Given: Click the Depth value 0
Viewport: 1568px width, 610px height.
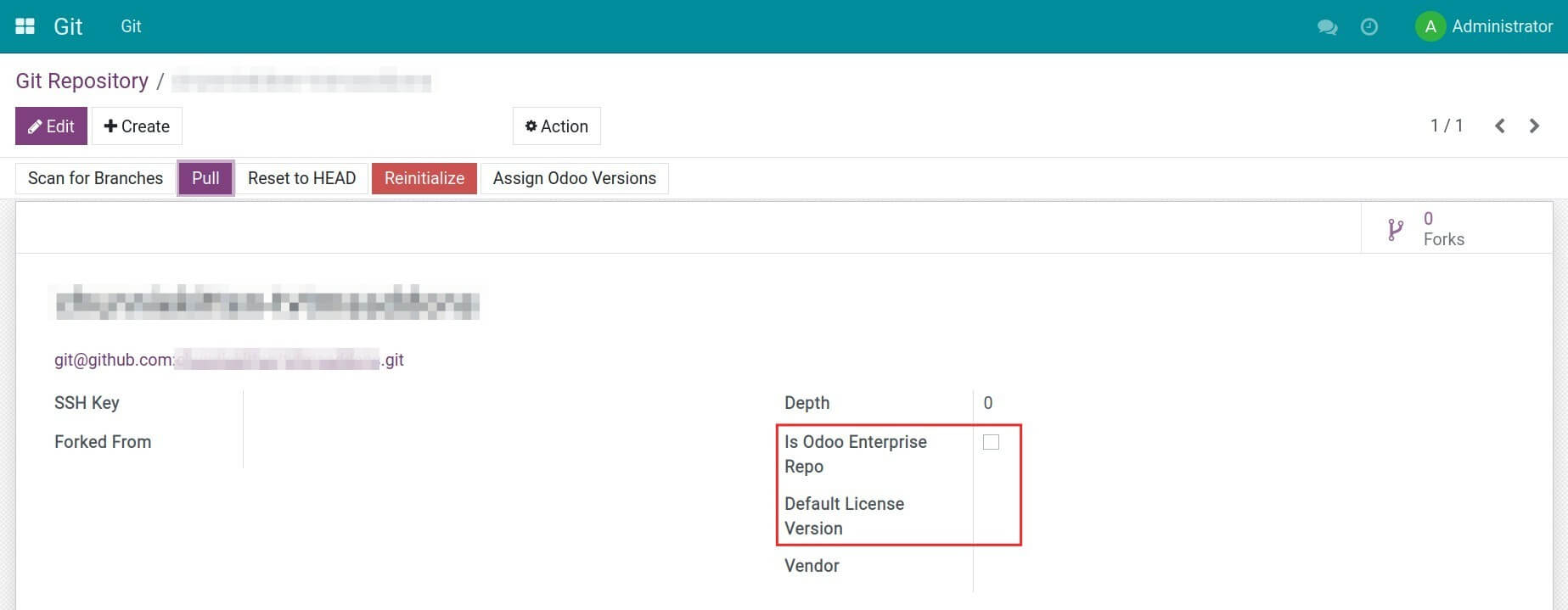Looking at the screenshot, I should 988,403.
